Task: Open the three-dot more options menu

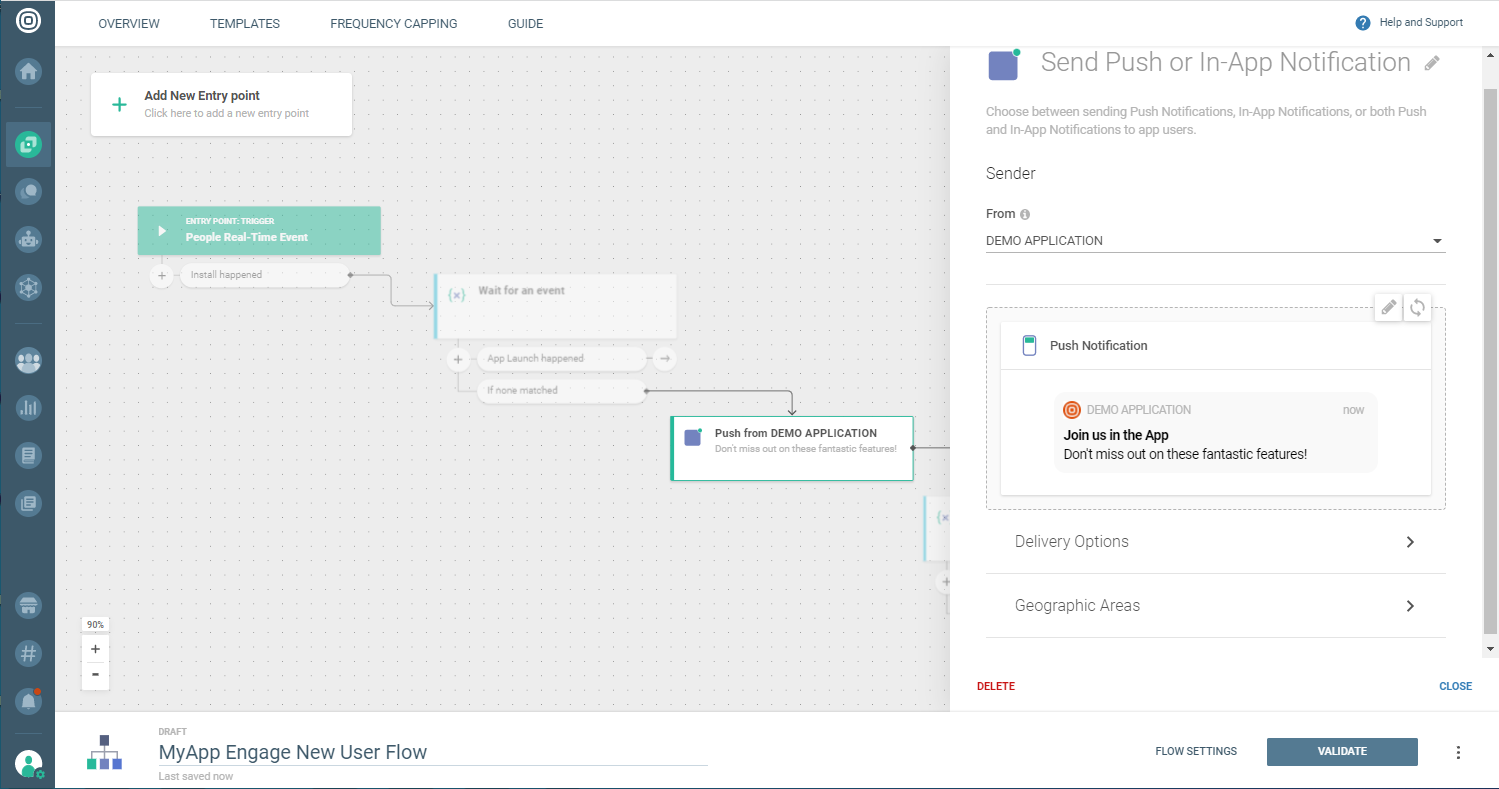Action: click(1458, 752)
